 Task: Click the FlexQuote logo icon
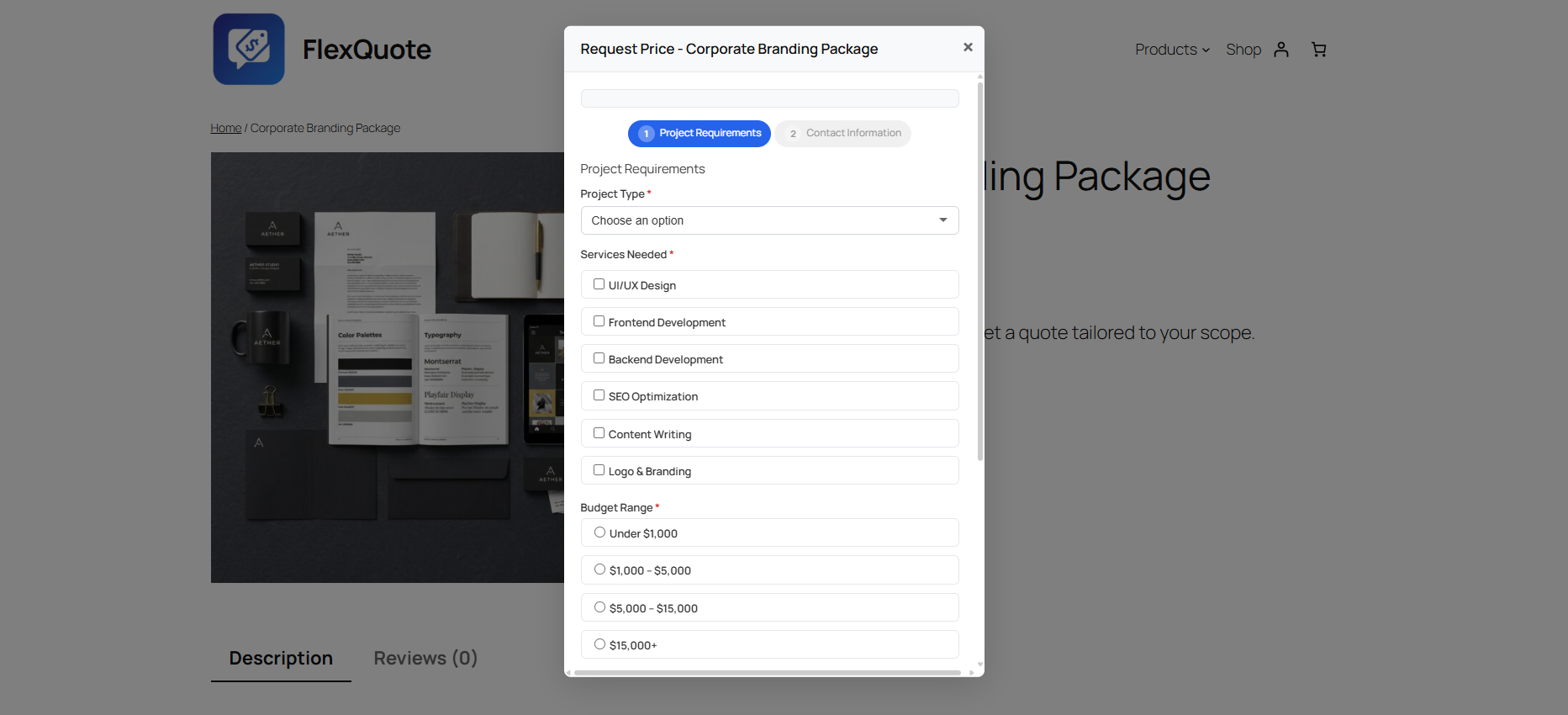point(249,49)
